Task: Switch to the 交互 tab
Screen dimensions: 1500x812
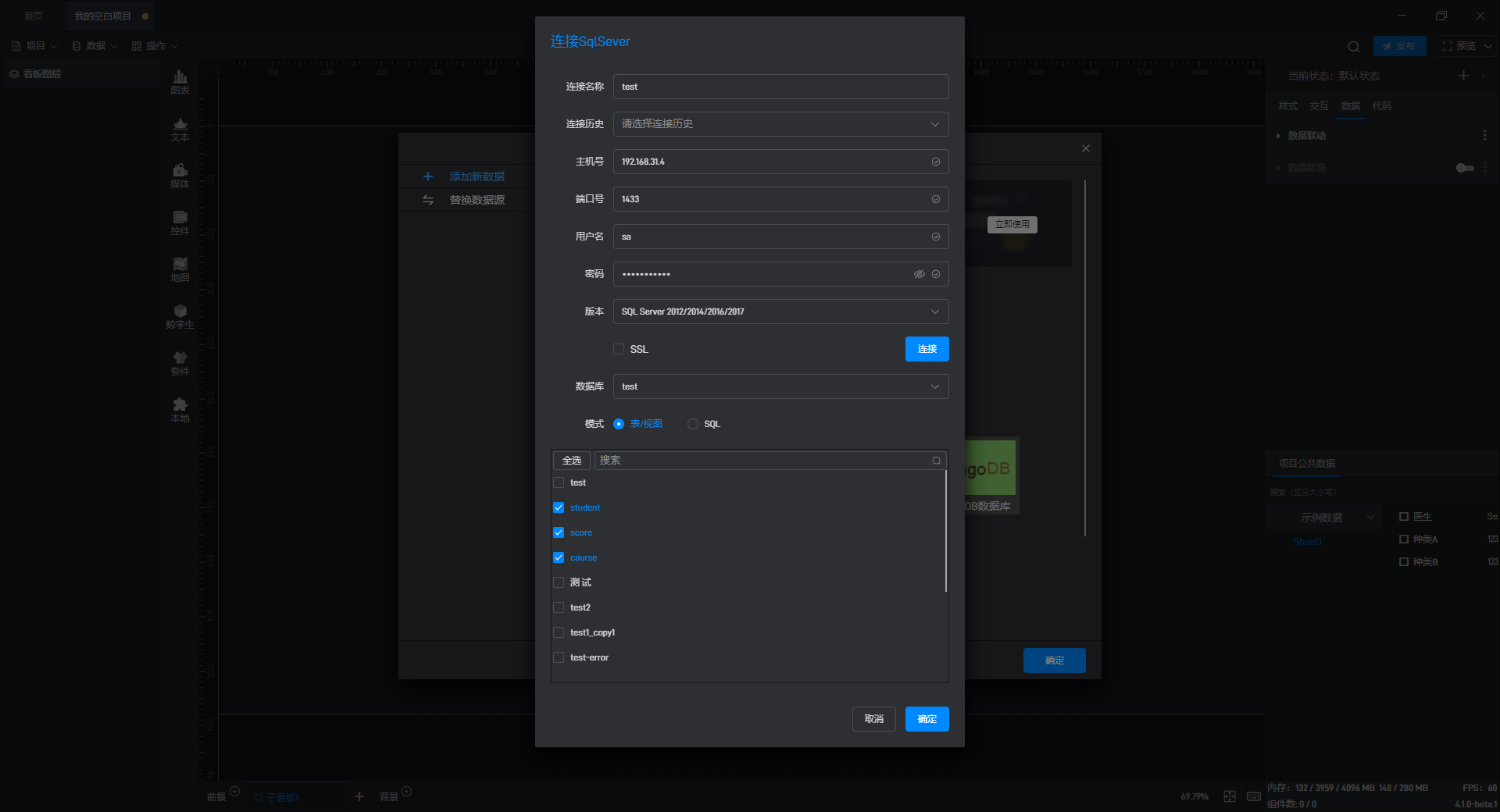Action: pyautogui.click(x=1320, y=106)
